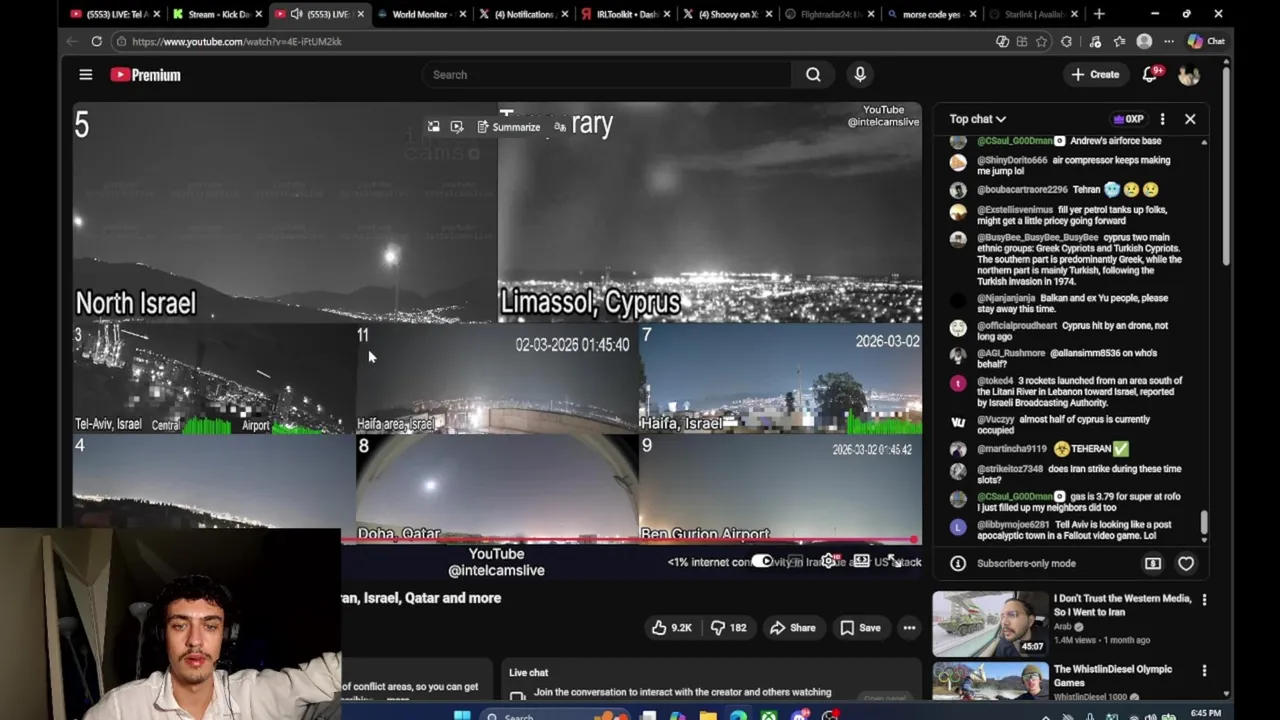Open the taskbar clock showing 6:45 PM
The image size is (1280, 720).
1206,714
